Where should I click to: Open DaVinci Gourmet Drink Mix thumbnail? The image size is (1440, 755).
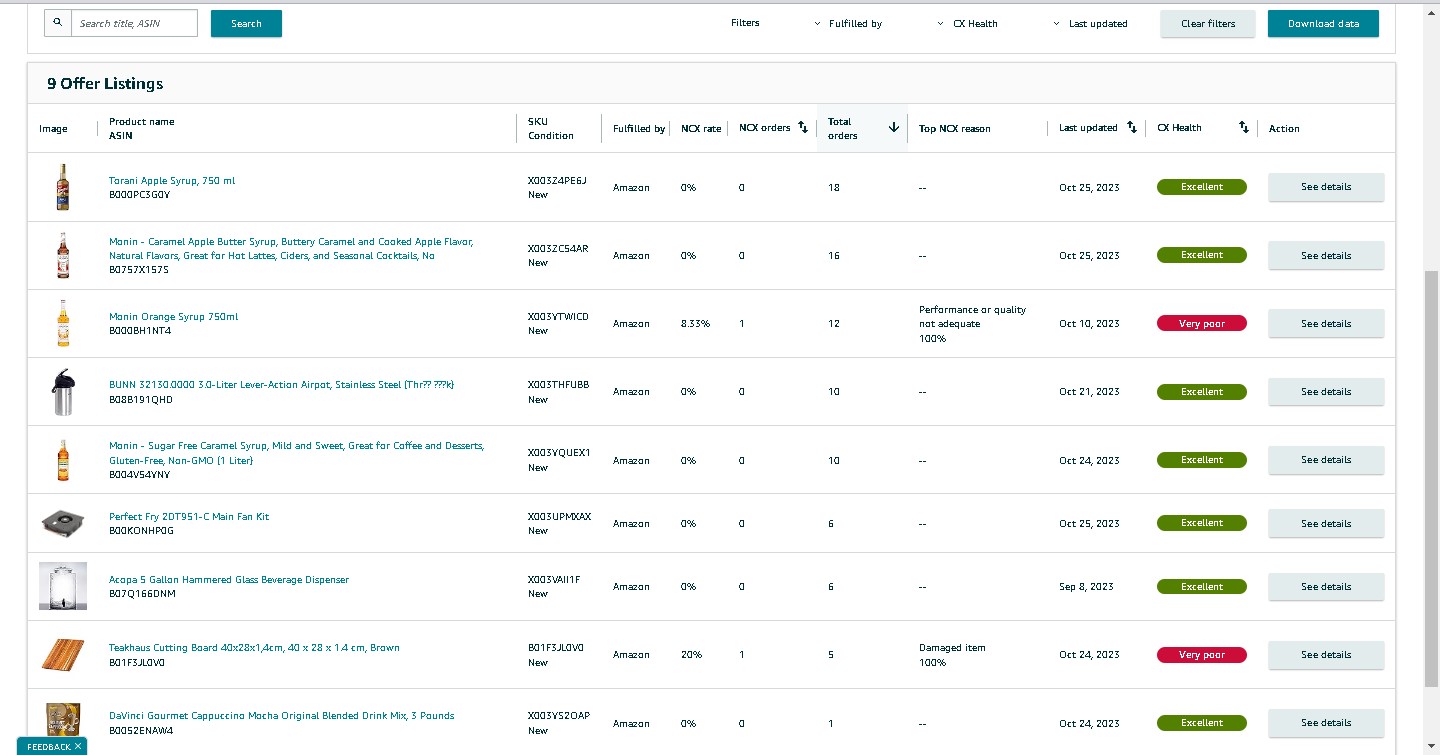(63, 722)
